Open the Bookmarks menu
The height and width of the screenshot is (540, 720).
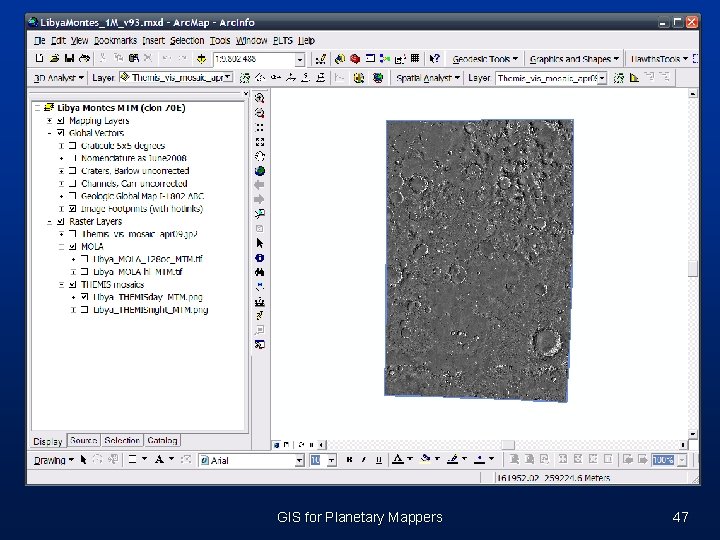tap(115, 40)
